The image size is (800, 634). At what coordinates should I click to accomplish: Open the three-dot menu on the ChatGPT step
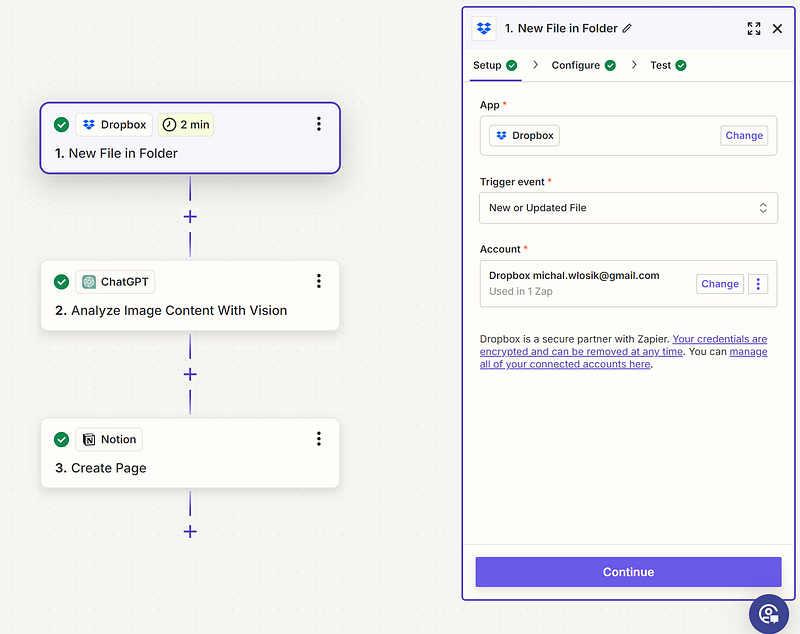(319, 281)
